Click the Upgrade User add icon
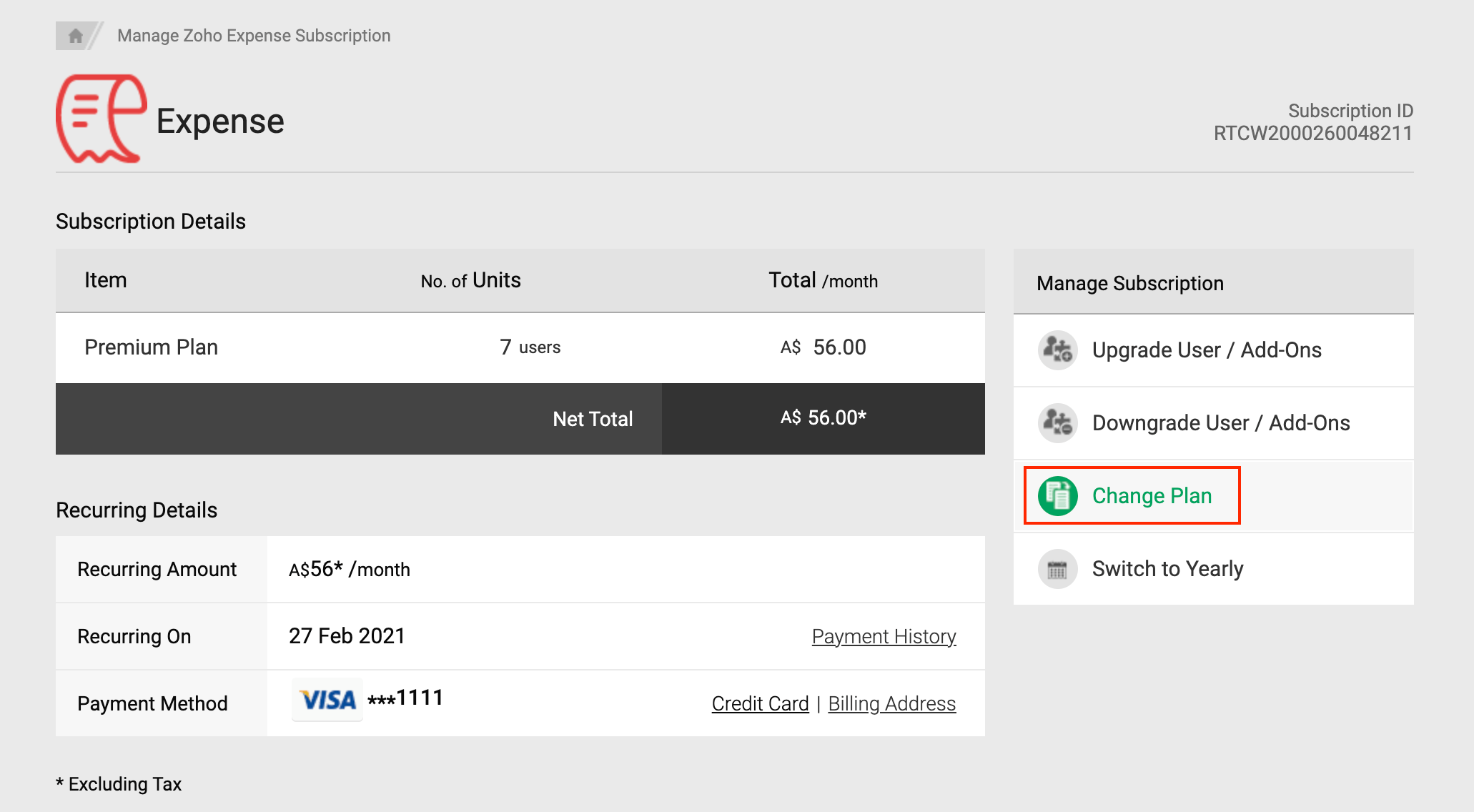This screenshot has width=1474, height=812. (x=1057, y=350)
